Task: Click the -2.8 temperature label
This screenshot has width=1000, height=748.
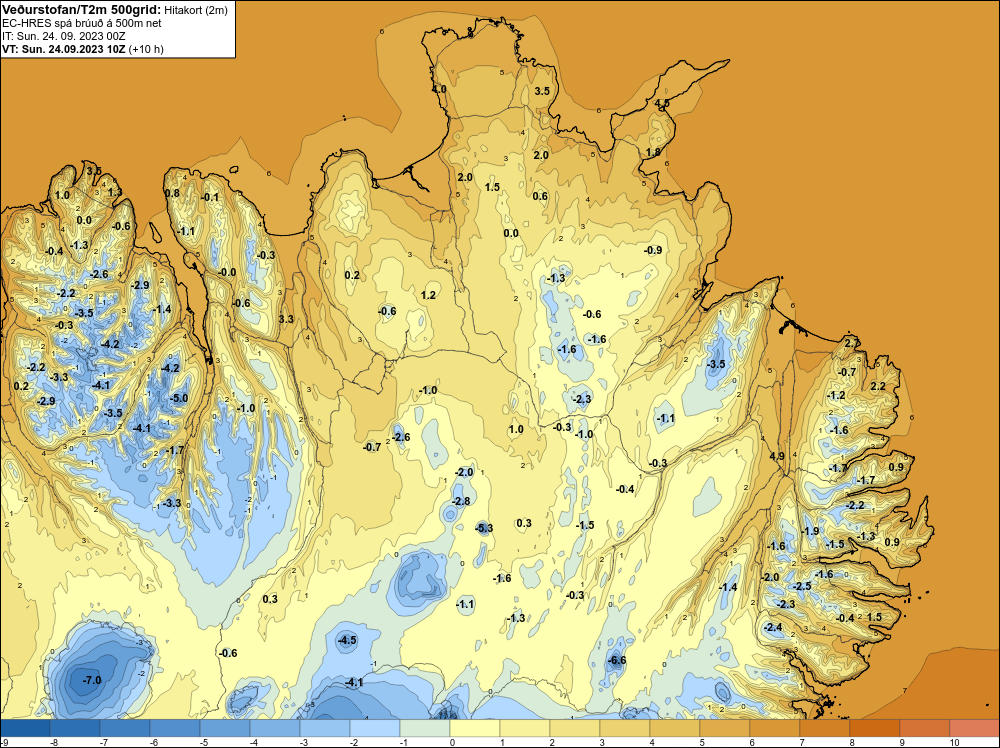Action: pos(461,501)
